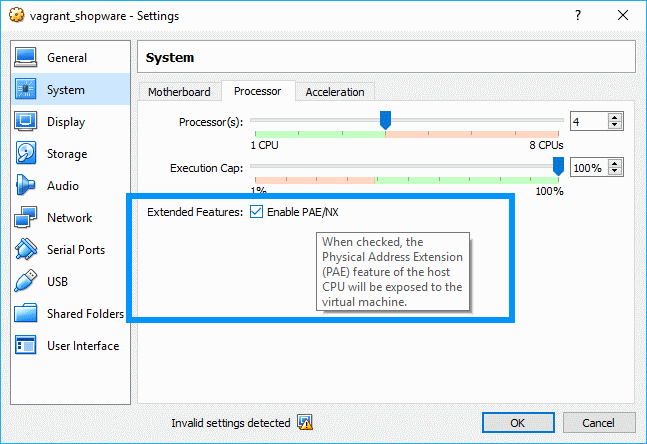
Task: Increase execution cap with up arrow
Action: [x=615, y=163]
